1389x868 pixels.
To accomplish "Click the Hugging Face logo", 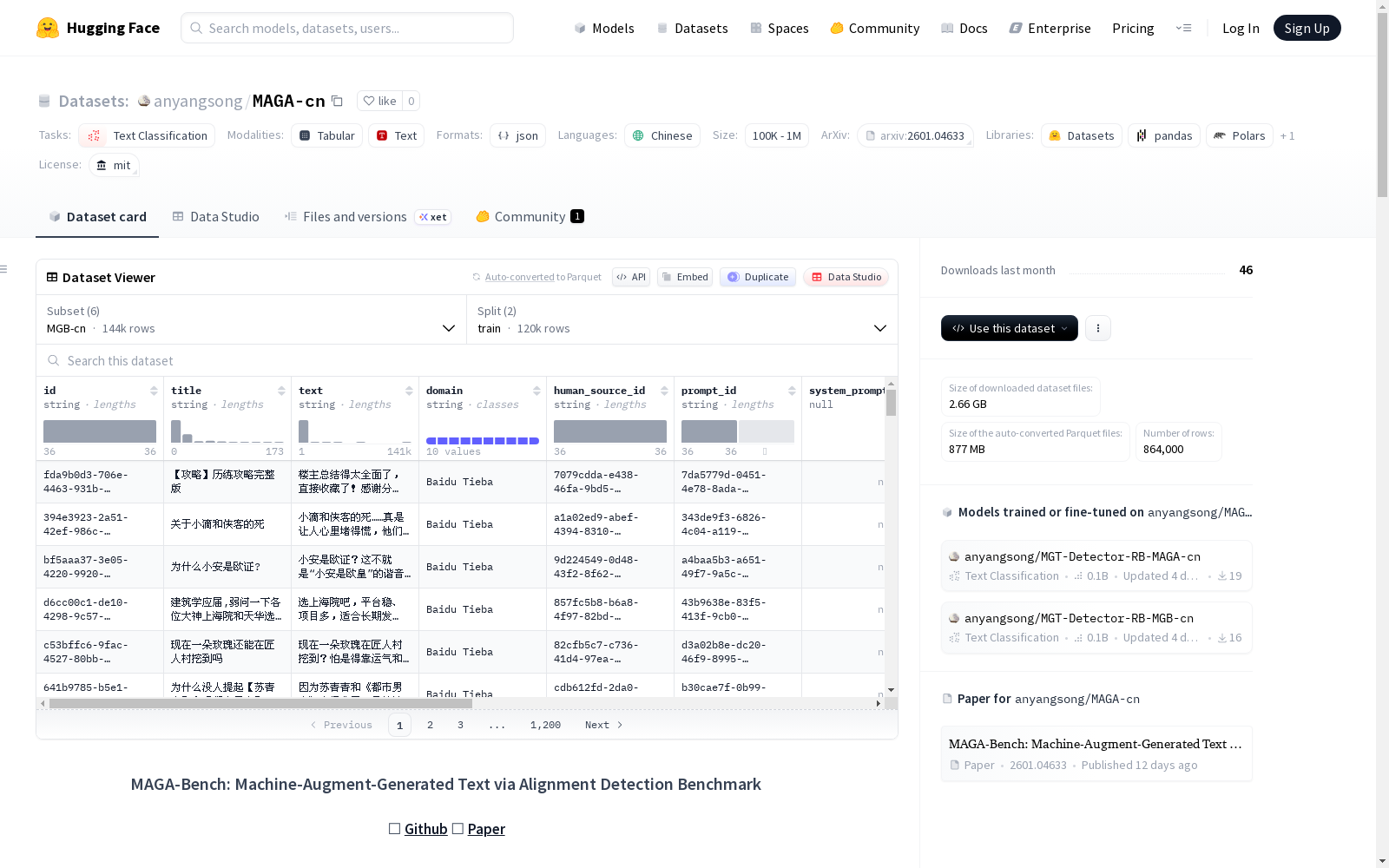I will (x=98, y=28).
